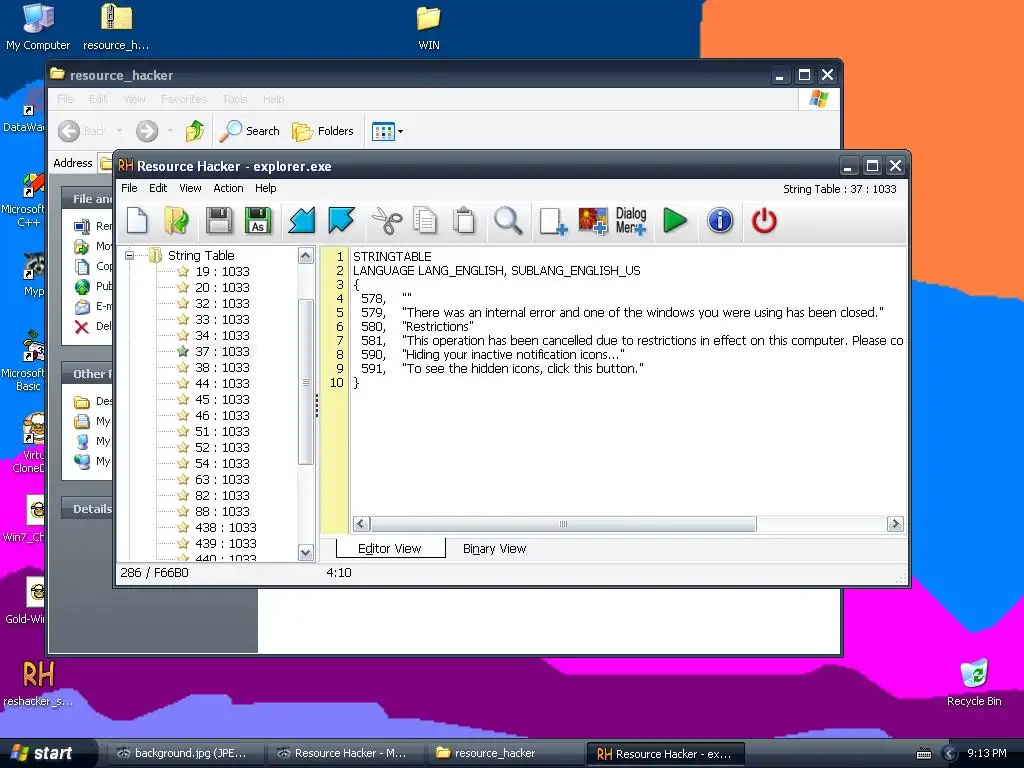The image size is (1024, 768).
Task: Click Search icon in resource_hacker Explorer window
Action: [x=249, y=131]
